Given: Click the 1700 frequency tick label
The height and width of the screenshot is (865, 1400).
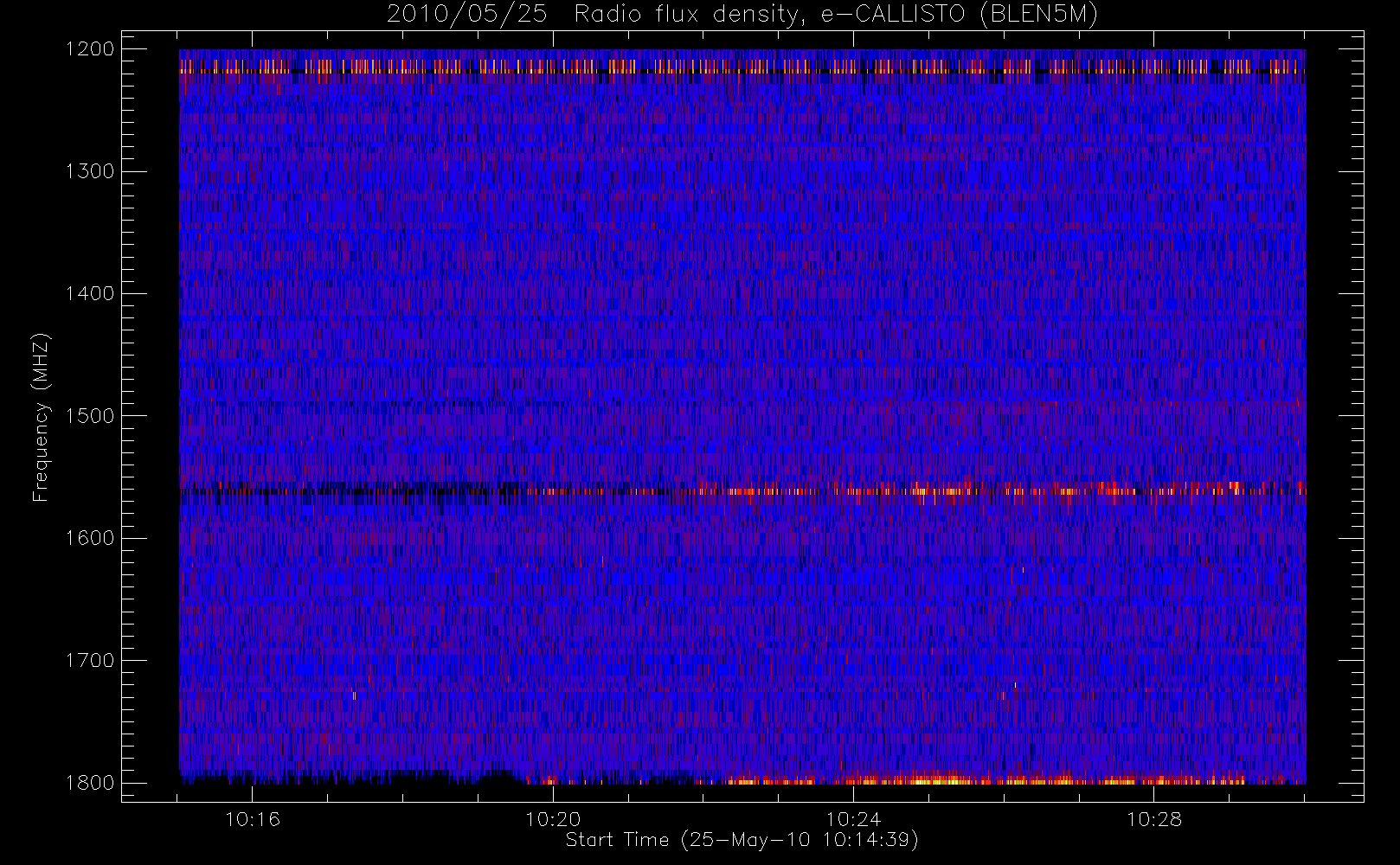Looking at the screenshot, I should pyautogui.click(x=90, y=661).
